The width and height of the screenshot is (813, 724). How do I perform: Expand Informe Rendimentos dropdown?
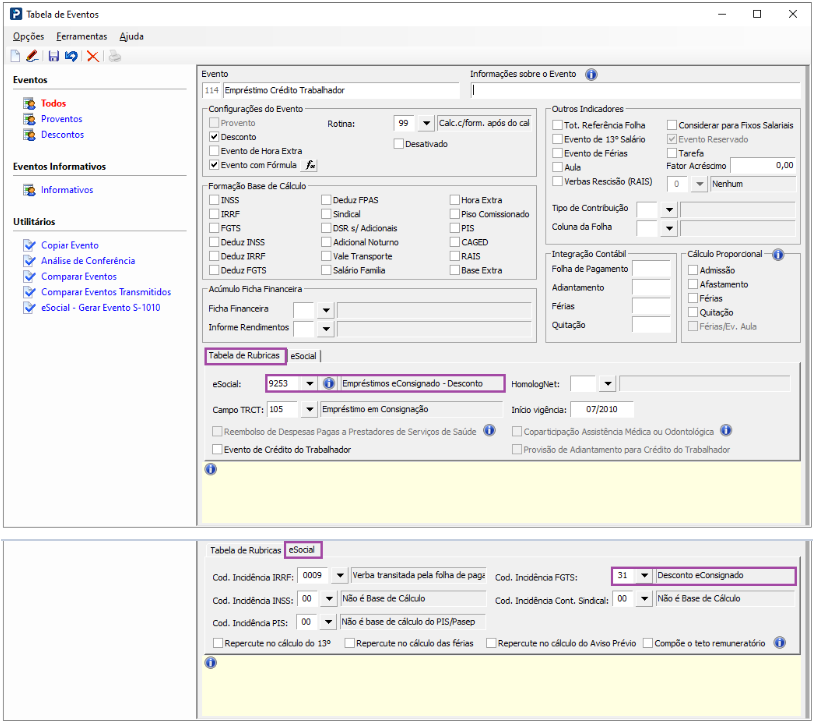coord(326,329)
